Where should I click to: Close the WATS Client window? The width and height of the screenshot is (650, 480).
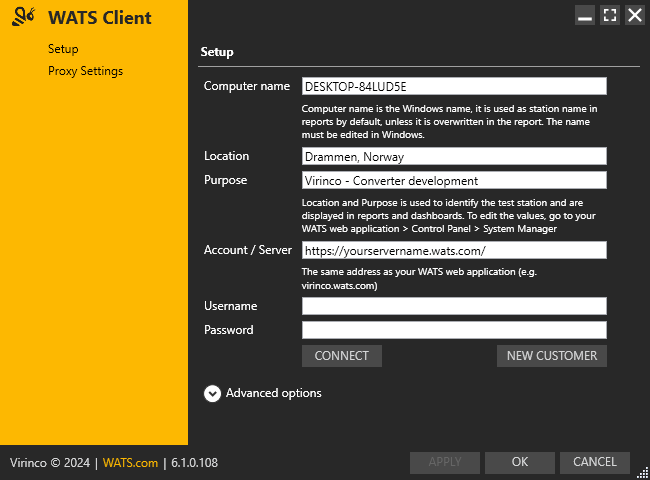coord(635,15)
